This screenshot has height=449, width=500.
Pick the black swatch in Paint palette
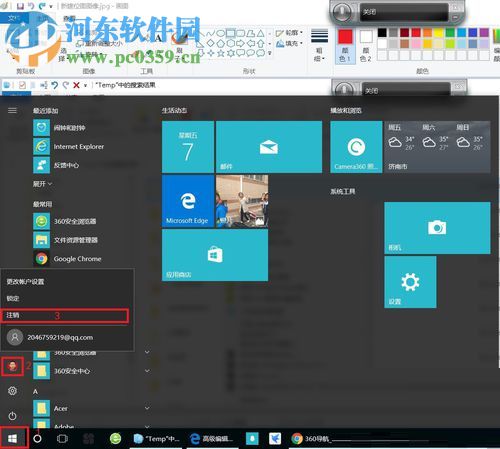point(382,33)
